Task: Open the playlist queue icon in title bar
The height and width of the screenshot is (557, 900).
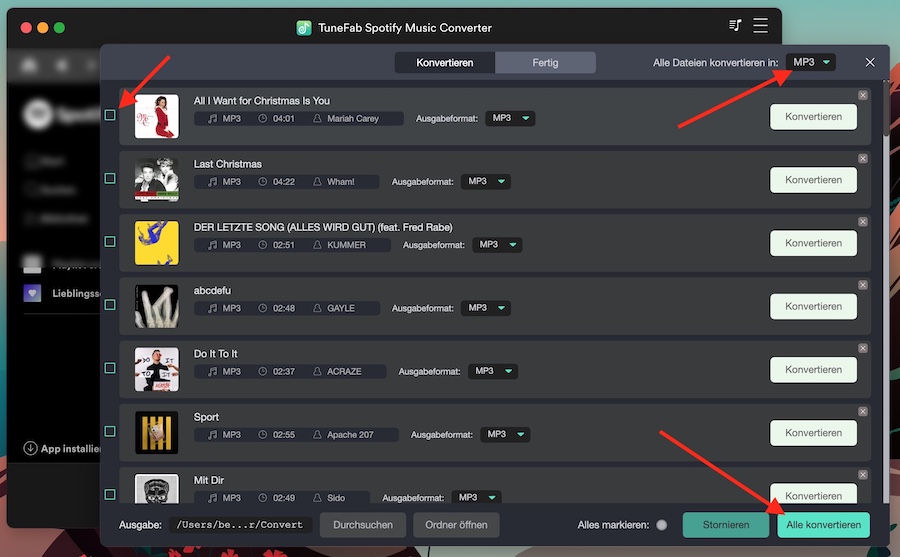Action: click(735, 25)
